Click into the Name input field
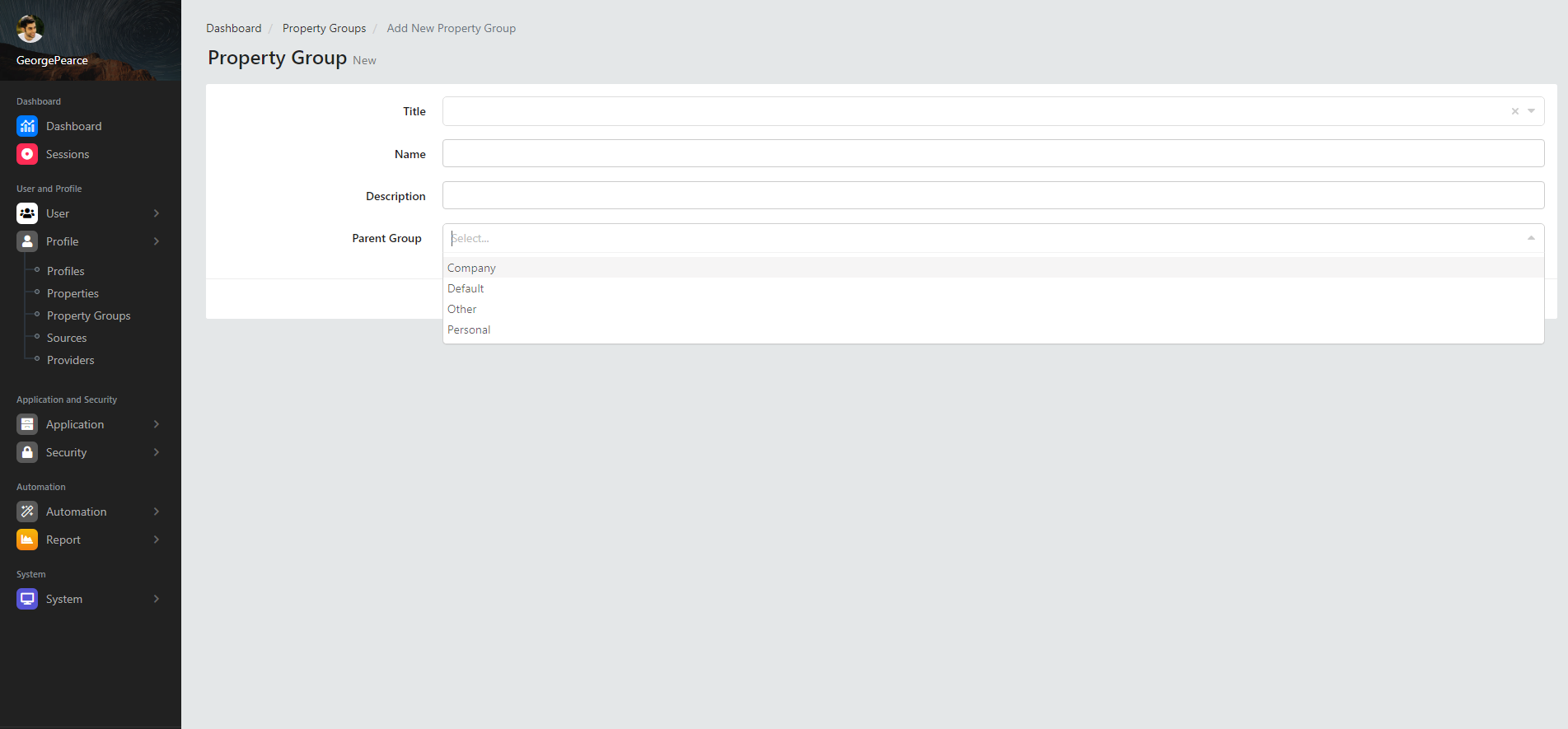The height and width of the screenshot is (729, 1568). (993, 153)
